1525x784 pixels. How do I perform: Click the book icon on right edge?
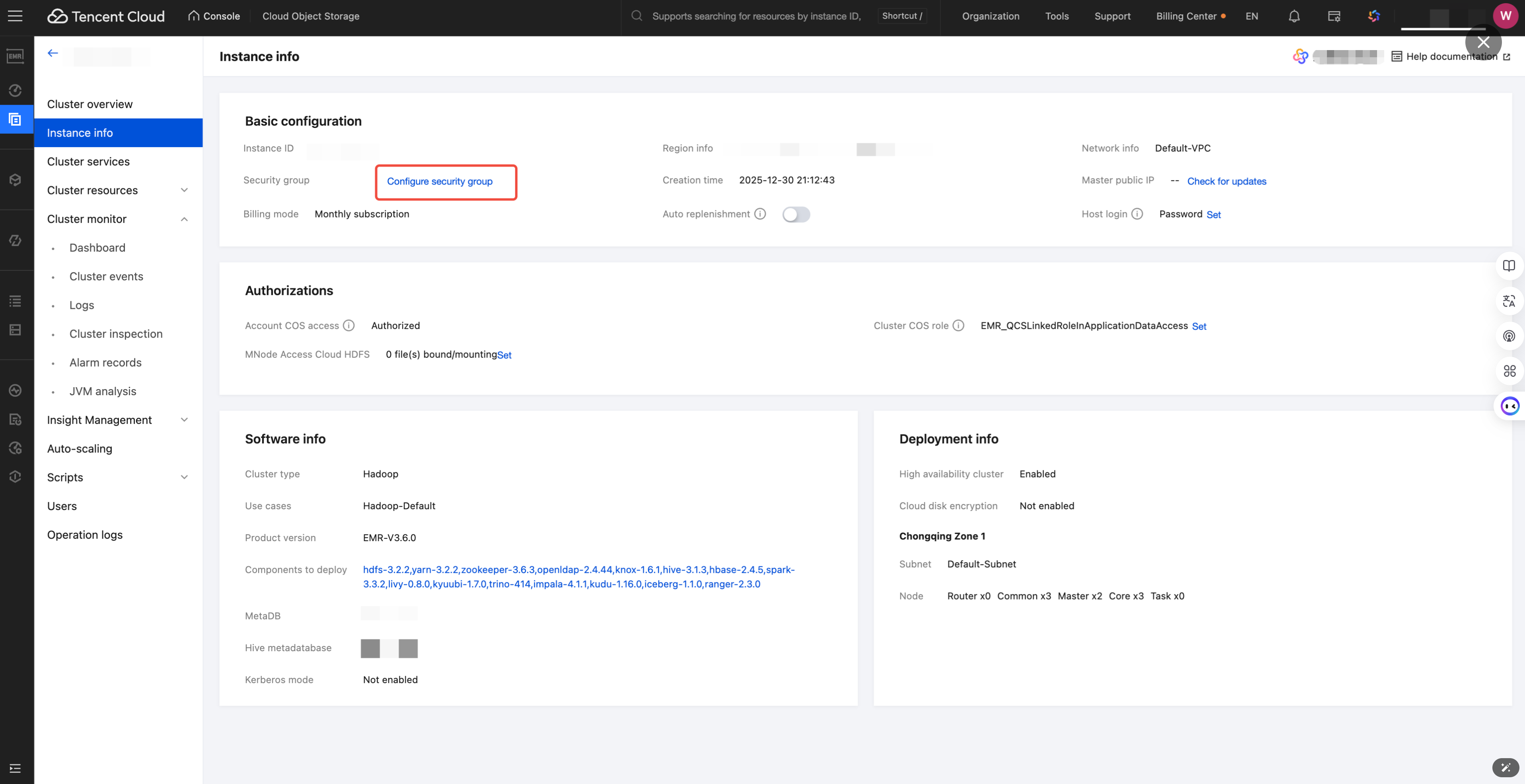(1509, 266)
